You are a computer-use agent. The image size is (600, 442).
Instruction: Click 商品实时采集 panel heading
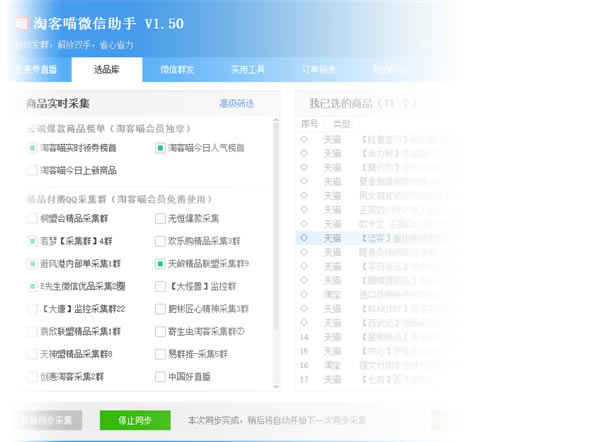(58, 103)
